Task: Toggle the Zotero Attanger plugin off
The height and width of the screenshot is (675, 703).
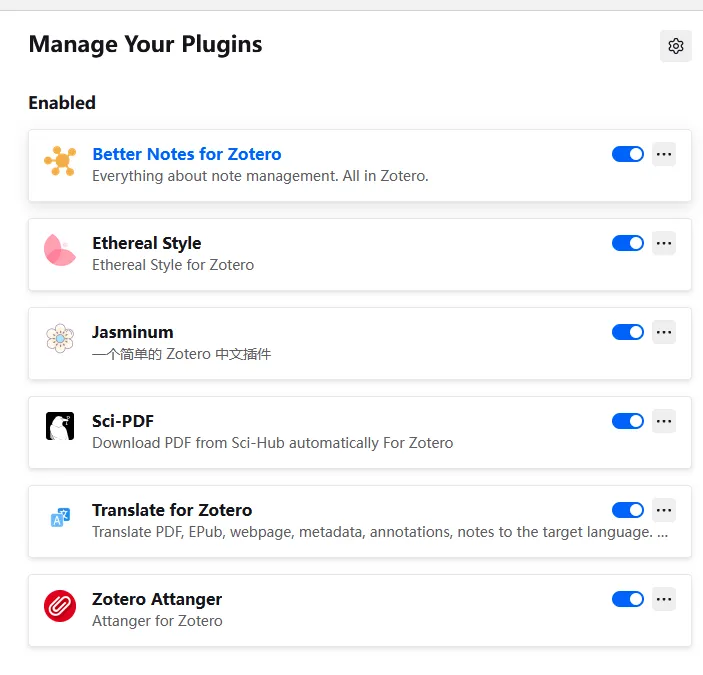Action: point(628,599)
